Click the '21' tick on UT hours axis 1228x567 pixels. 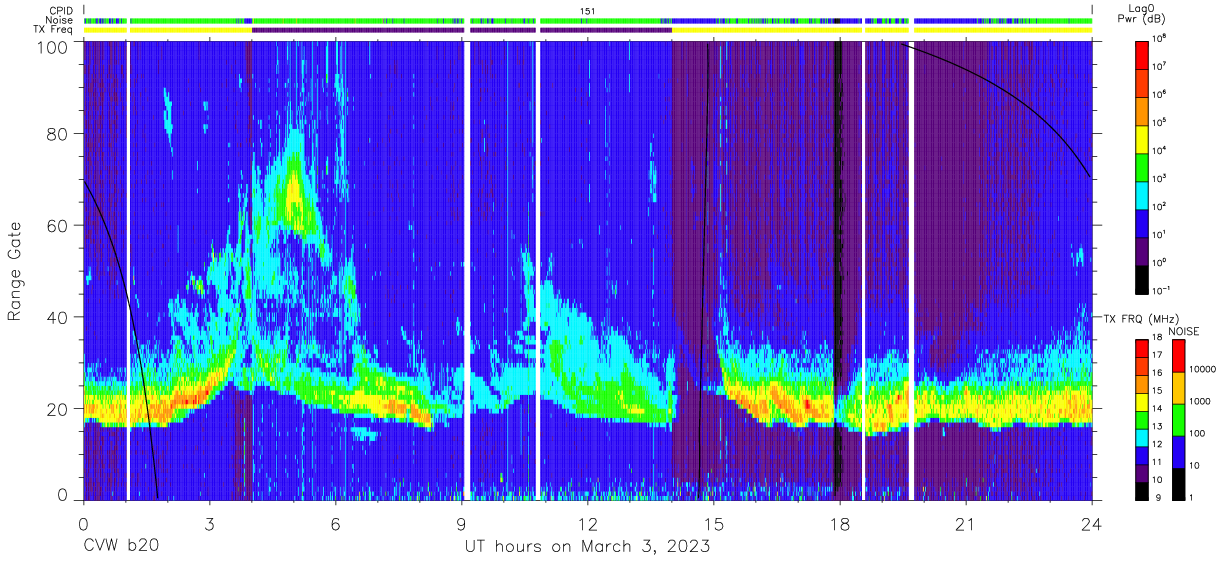point(966,523)
